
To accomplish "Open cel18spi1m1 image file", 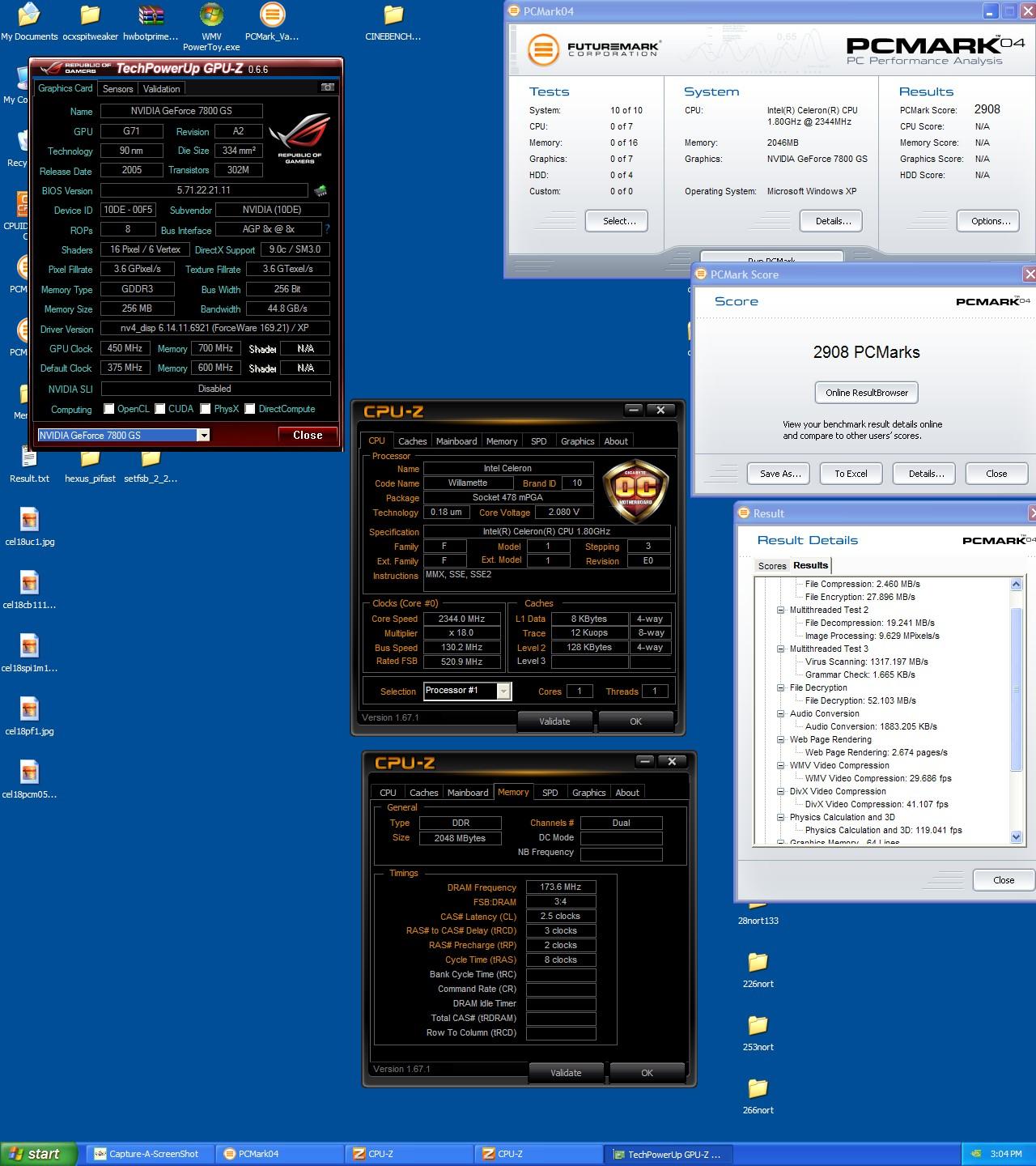I will pyautogui.click(x=29, y=653).
